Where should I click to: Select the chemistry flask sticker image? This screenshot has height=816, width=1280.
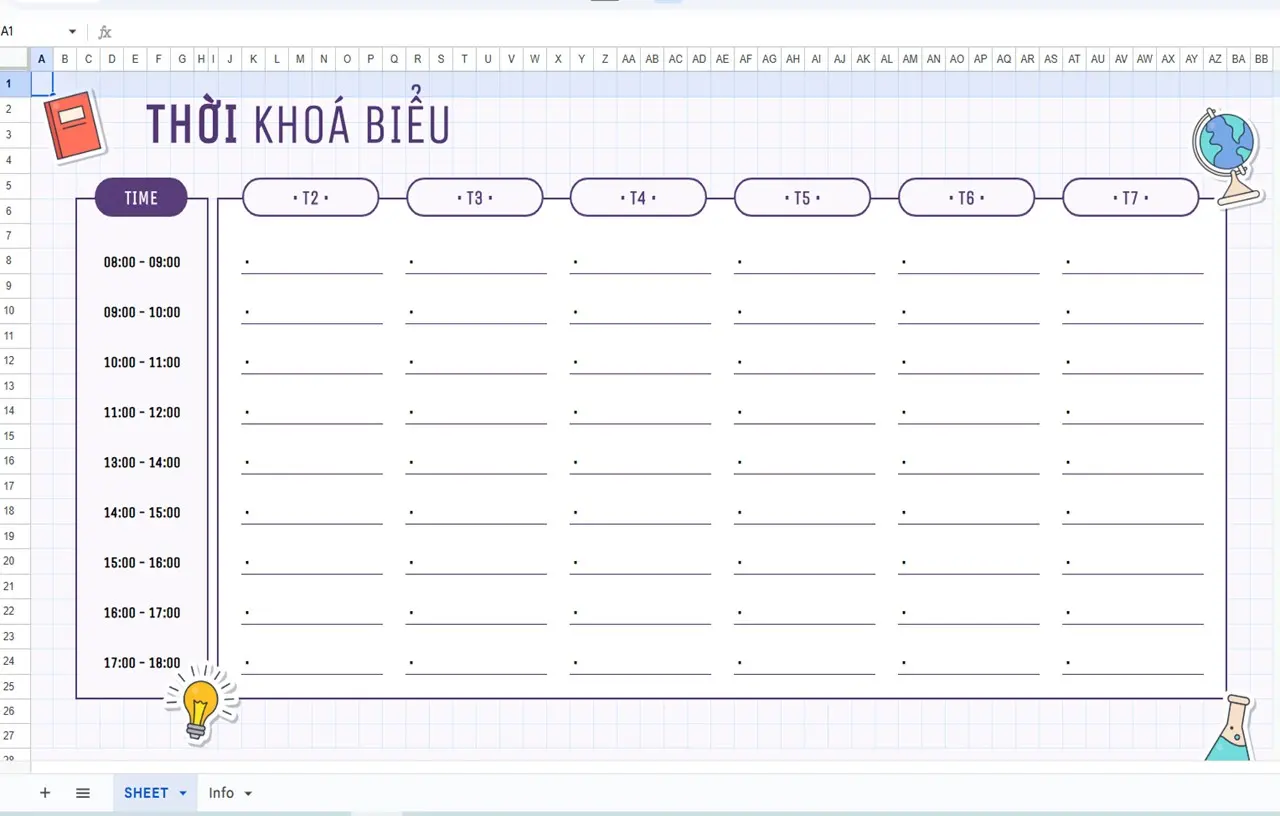click(x=1231, y=728)
